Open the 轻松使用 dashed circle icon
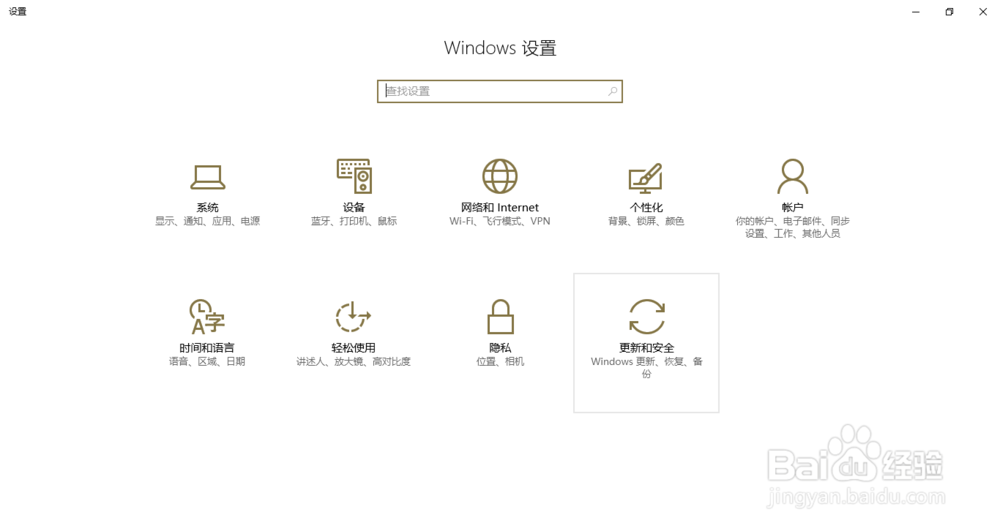The width and height of the screenshot is (1000, 531). [x=353, y=317]
